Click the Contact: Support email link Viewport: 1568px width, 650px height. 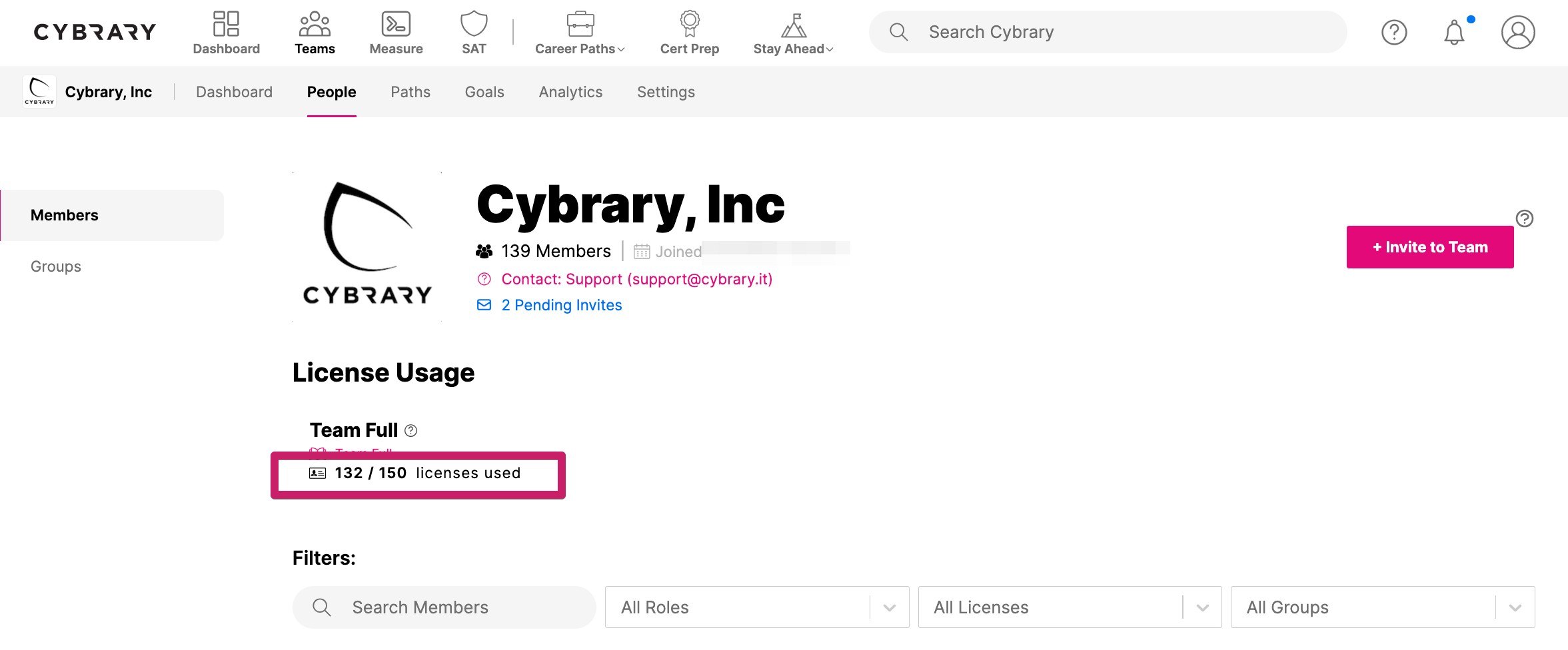(x=637, y=279)
